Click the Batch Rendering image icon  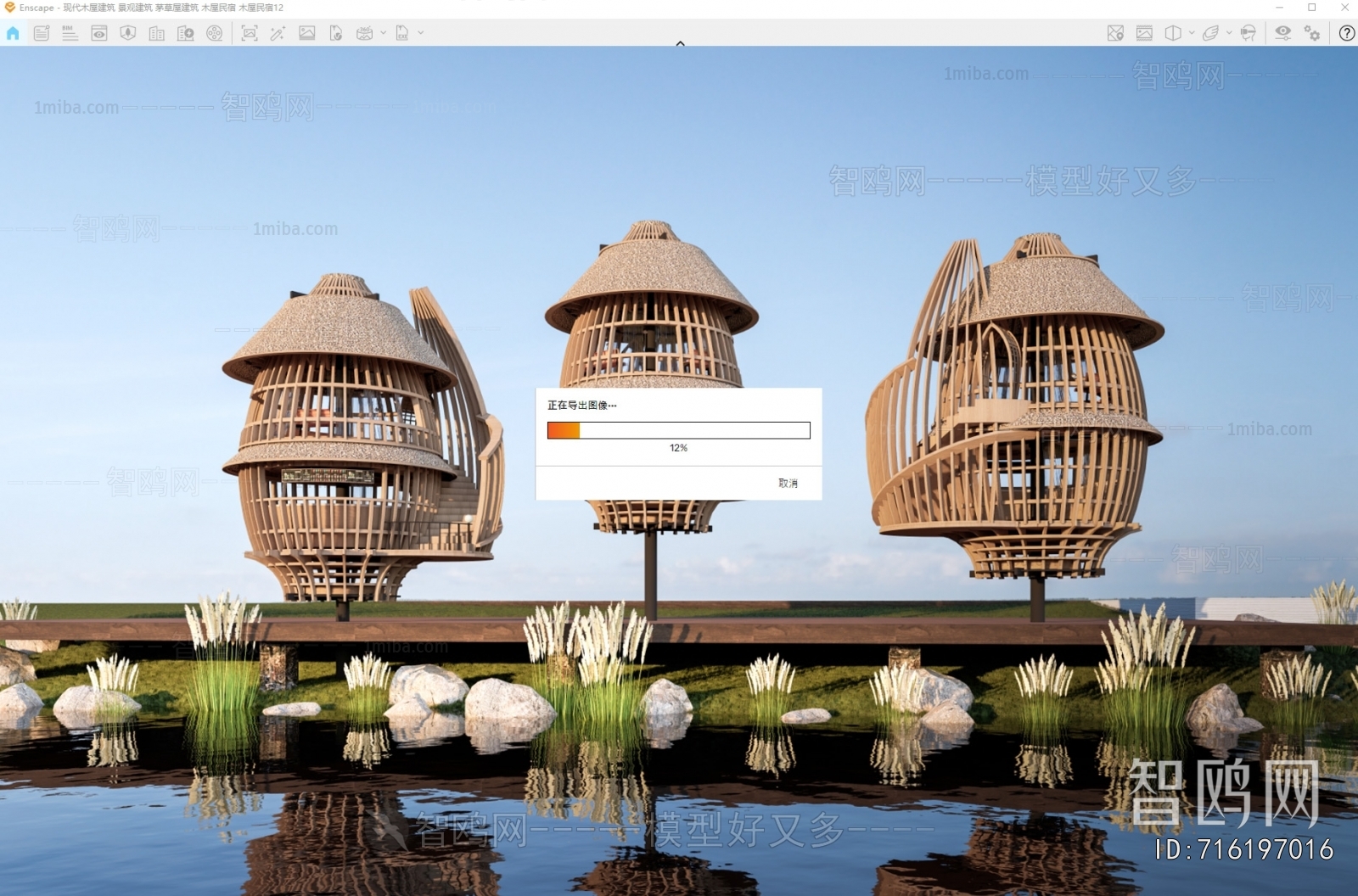pyautogui.click(x=307, y=33)
